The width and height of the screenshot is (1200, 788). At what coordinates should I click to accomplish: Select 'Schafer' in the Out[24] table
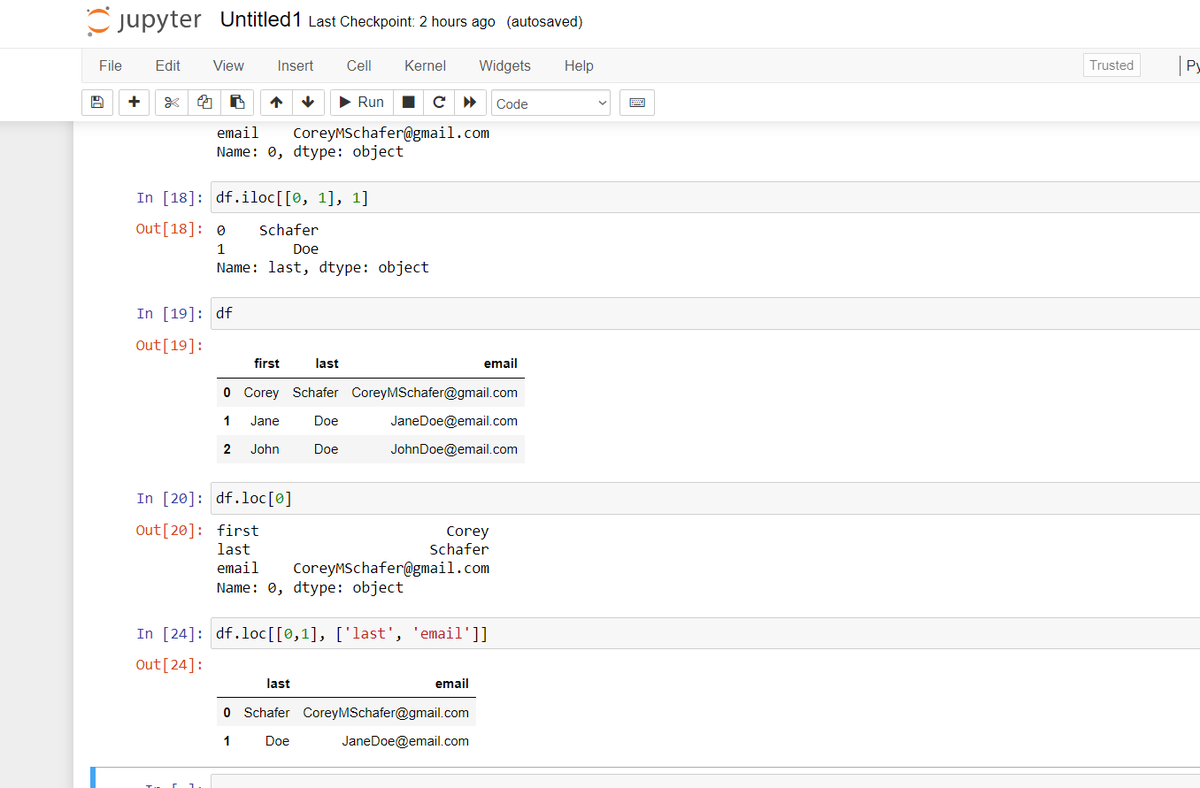pos(267,712)
